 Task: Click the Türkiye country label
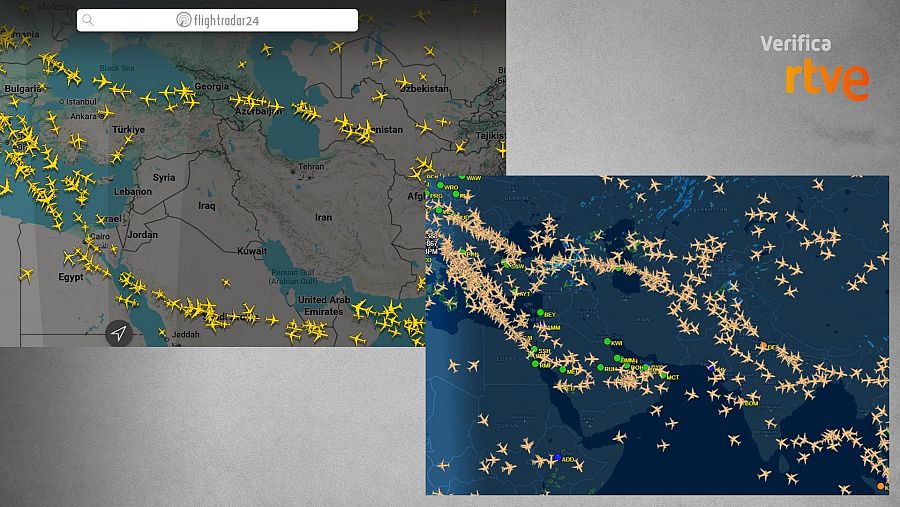coord(129,130)
